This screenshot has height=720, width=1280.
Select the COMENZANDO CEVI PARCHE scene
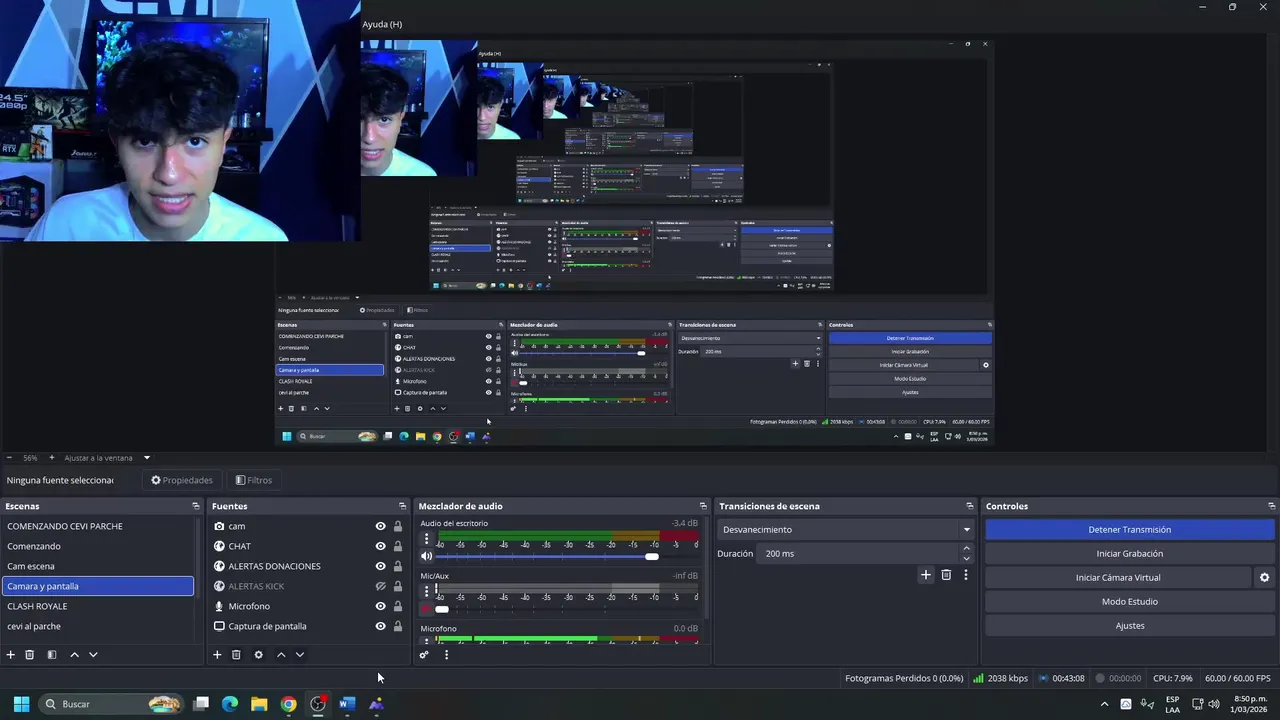tap(98, 526)
